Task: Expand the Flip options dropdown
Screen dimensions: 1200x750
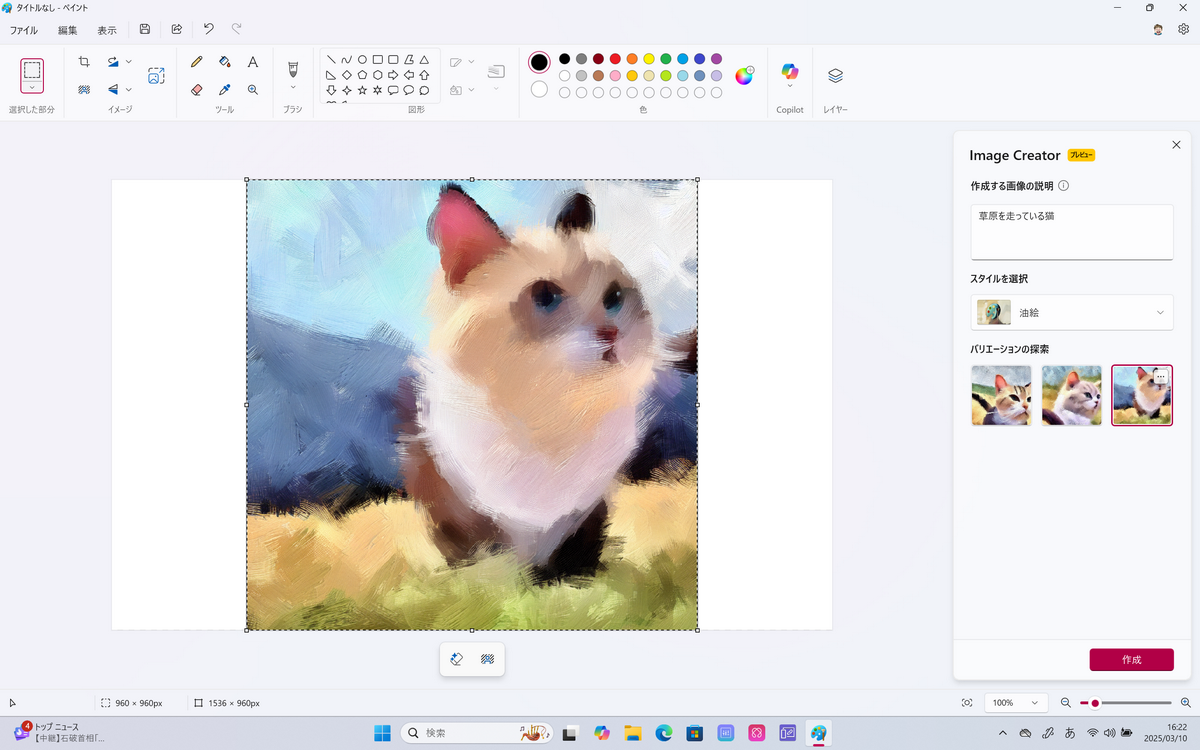Action: [129, 89]
